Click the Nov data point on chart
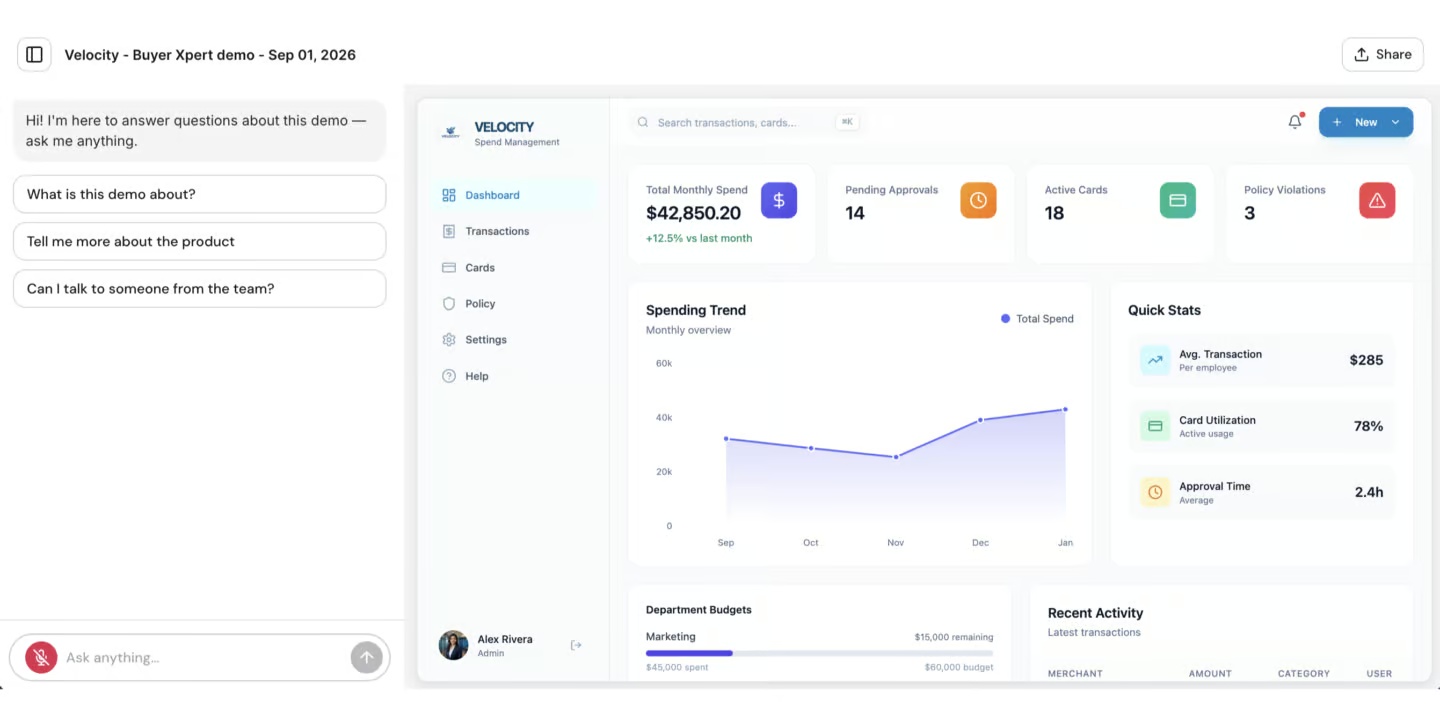The image size is (1440, 720). coord(896,457)
